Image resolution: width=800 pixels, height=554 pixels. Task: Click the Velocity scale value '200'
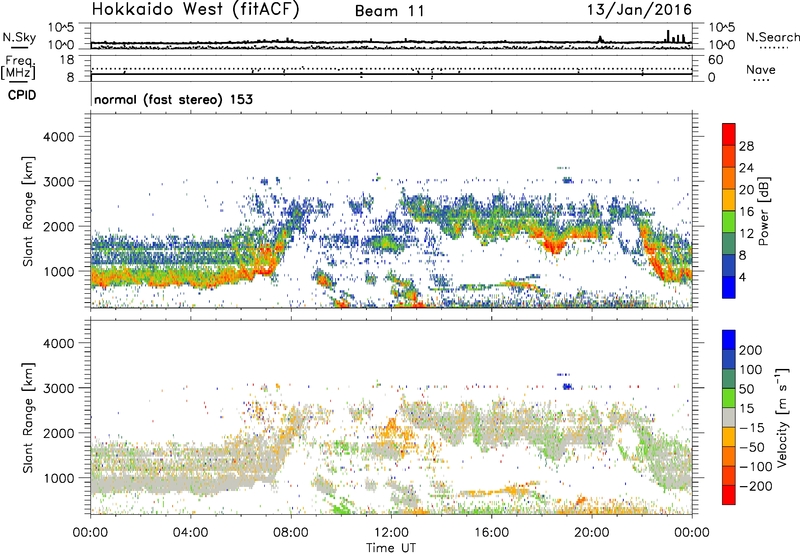tap(751, 350)
